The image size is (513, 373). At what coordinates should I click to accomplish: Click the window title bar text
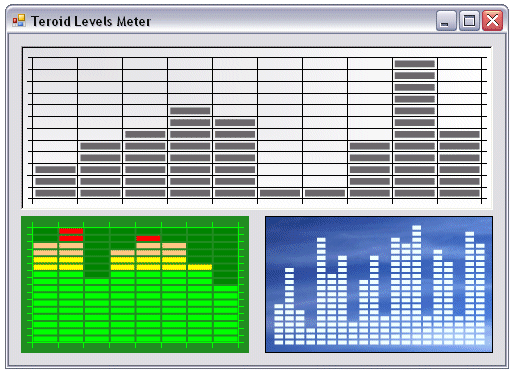coord(91,21)
